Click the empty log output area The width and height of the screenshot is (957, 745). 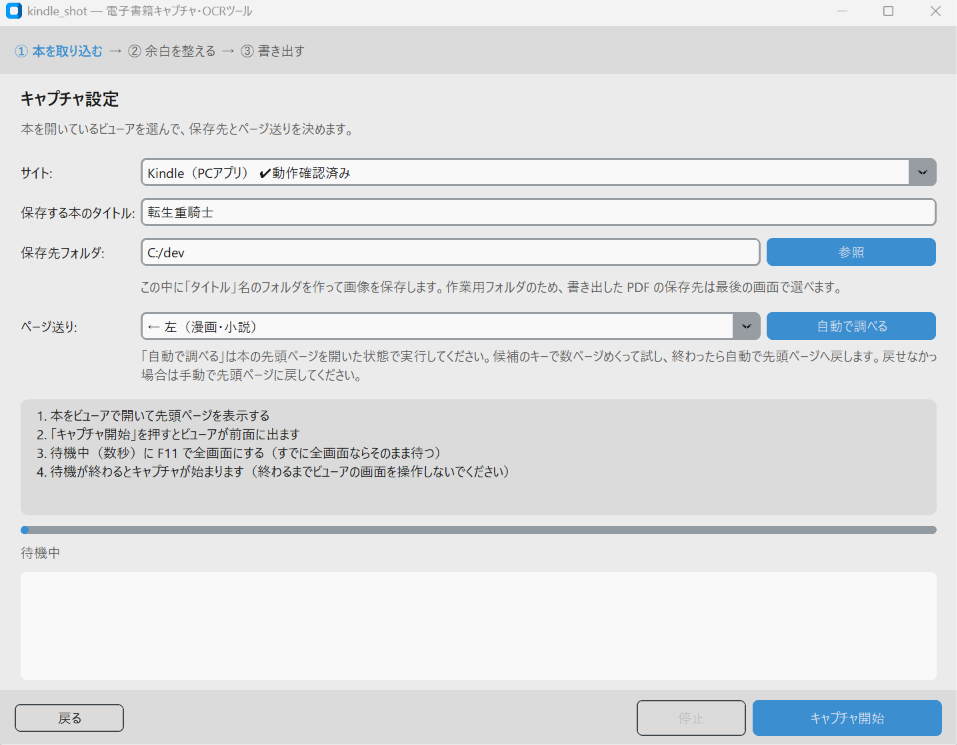(478, 626)
